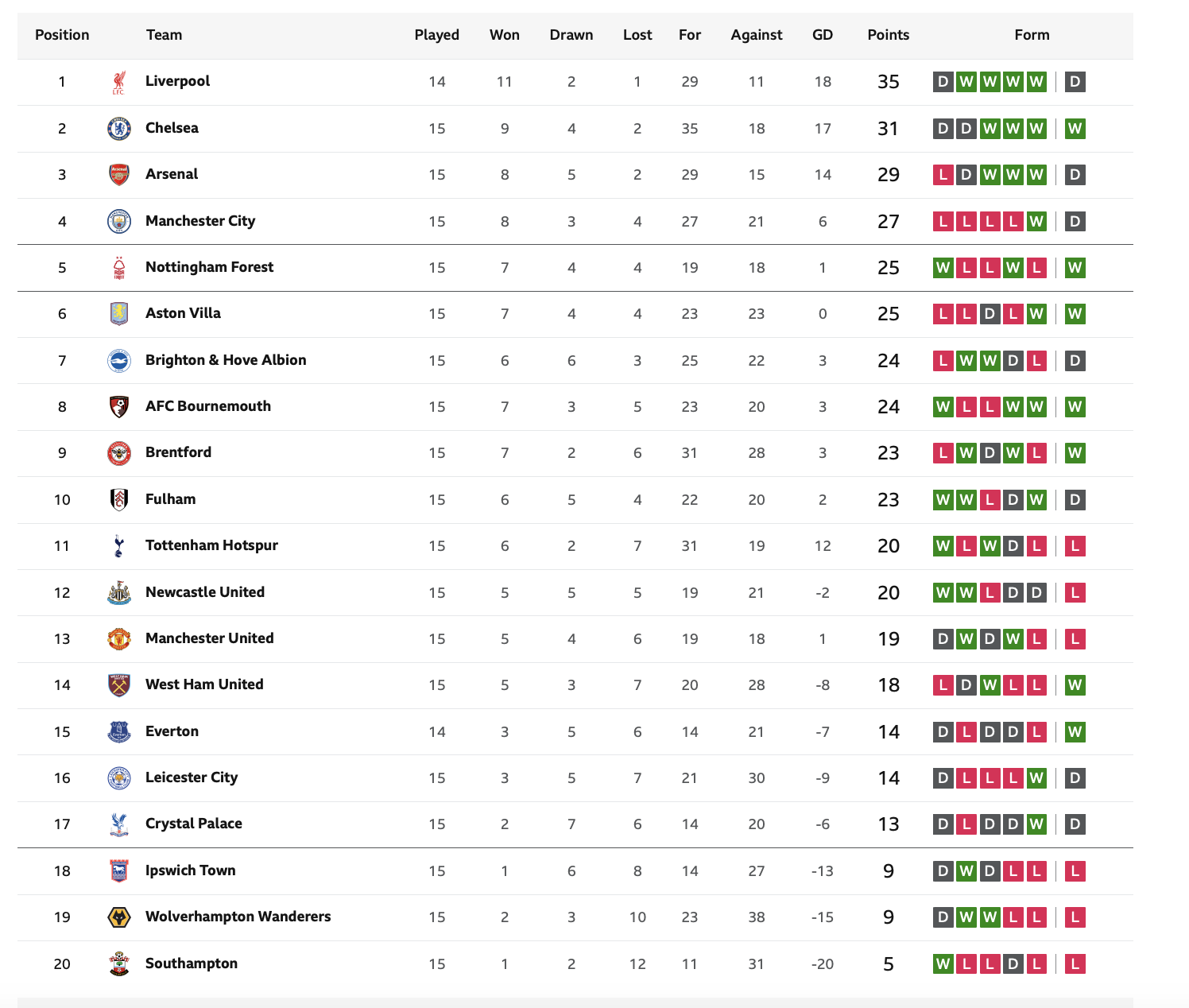Click the Manchester City badge icon
The width and height of the screenshot is (1189, 1008).
118,221
